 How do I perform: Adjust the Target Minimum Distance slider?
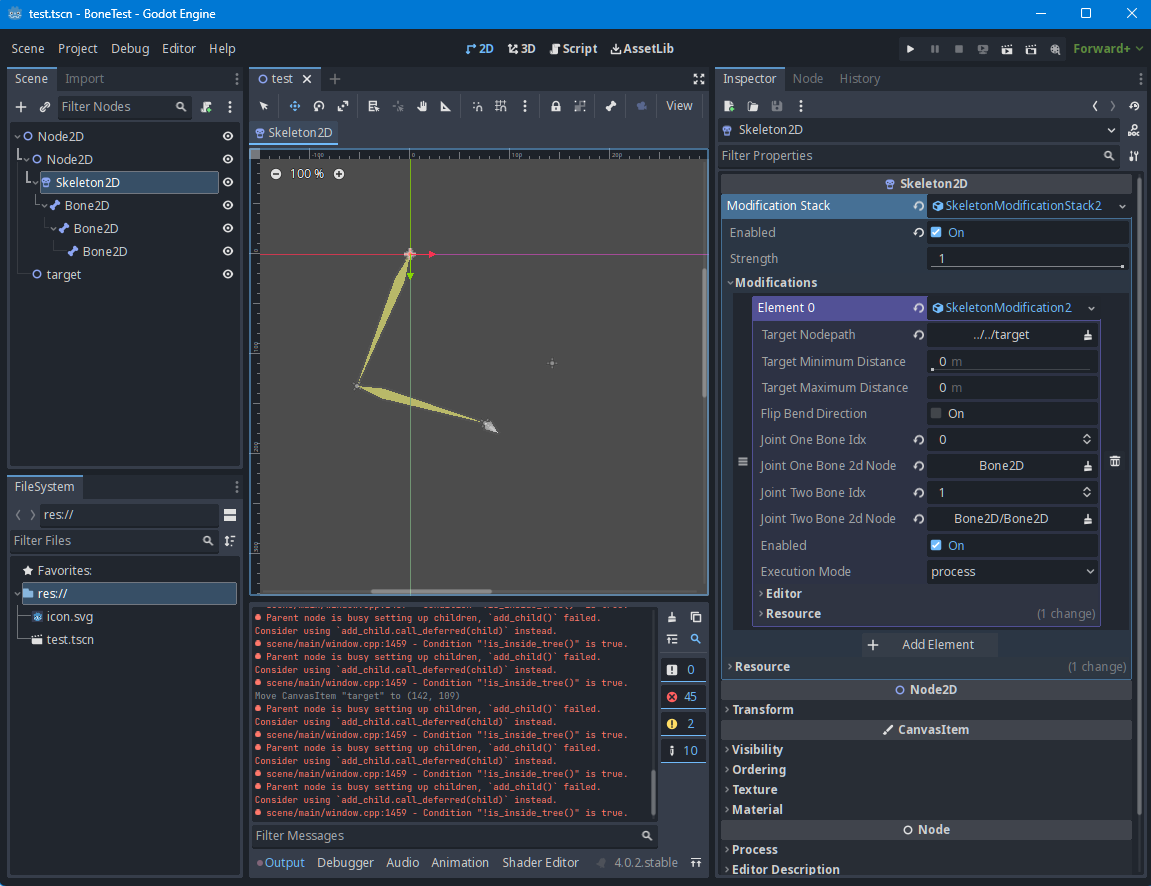(1012, 362)
